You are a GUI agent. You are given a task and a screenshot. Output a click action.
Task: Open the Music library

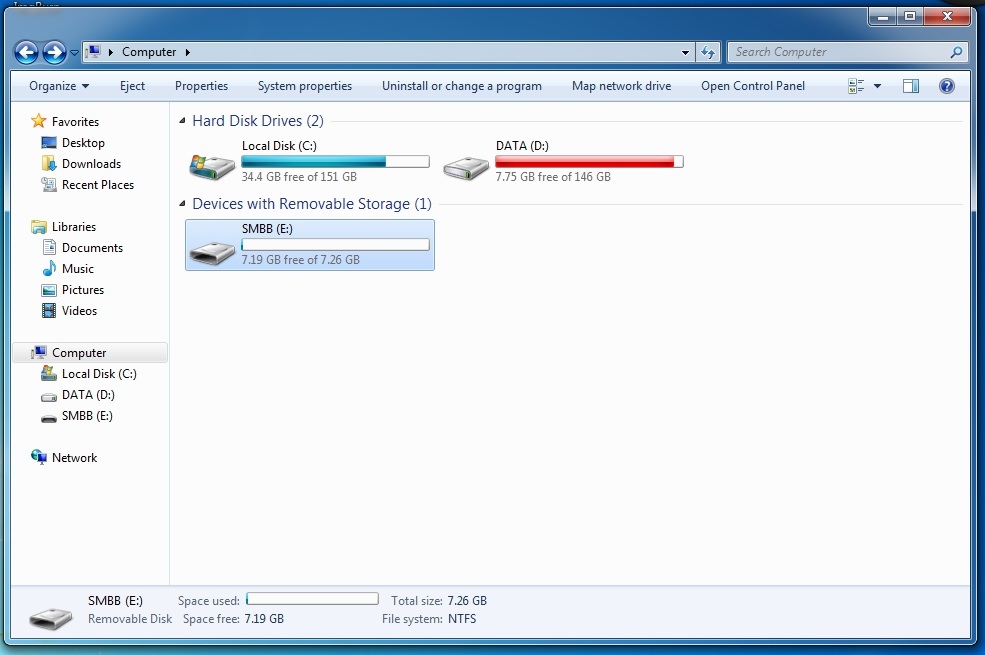point(77,269)
